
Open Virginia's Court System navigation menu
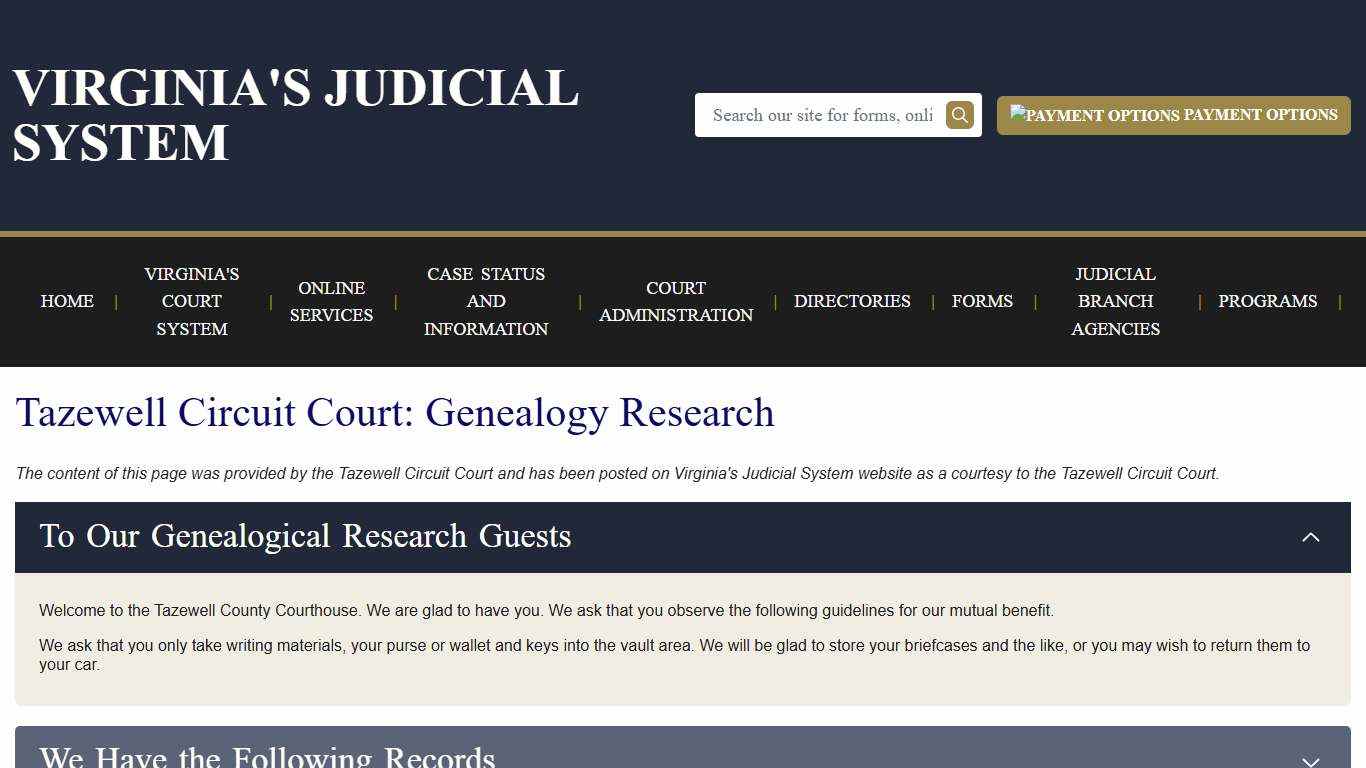191,301
